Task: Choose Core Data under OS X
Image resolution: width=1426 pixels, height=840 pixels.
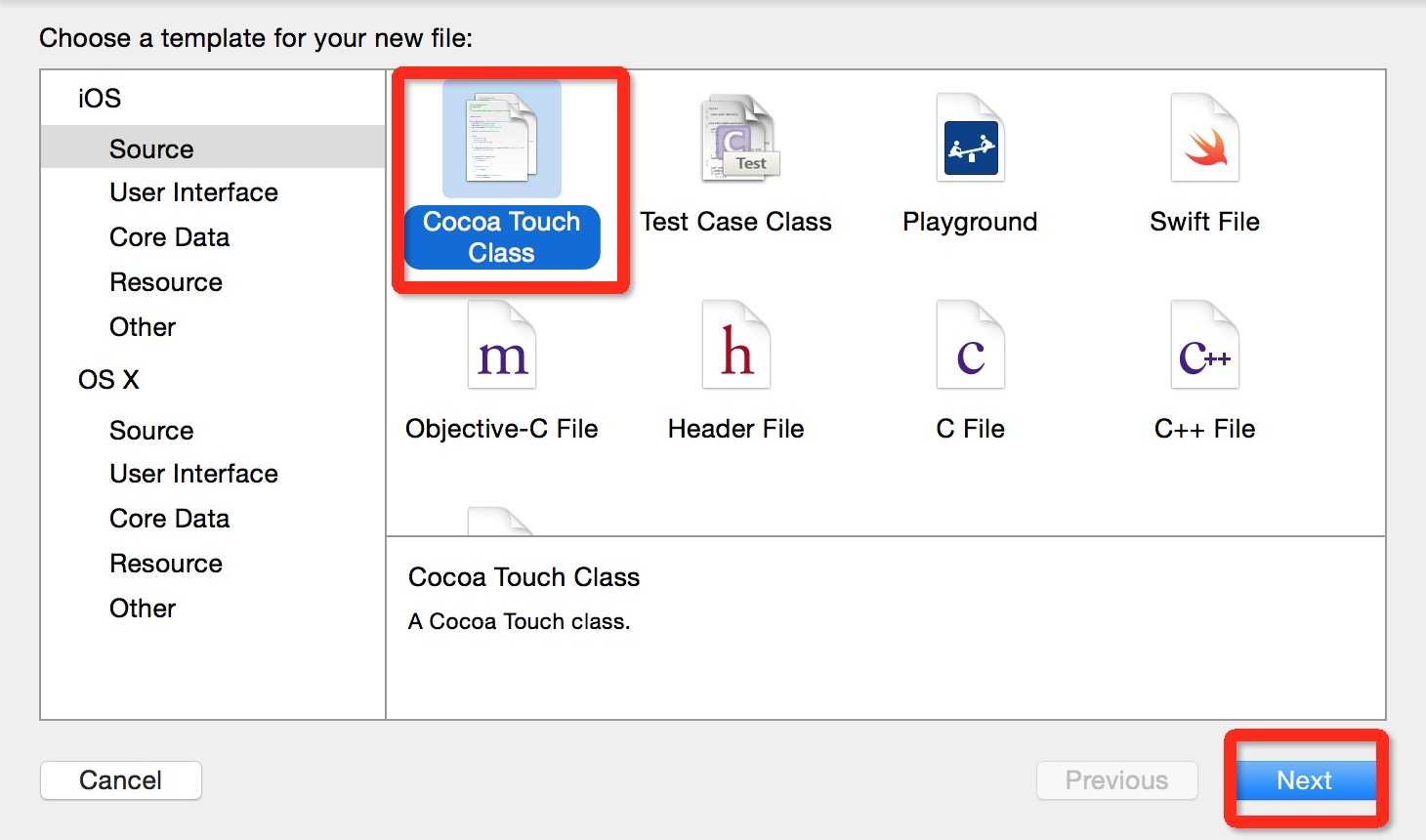Action: (x=169, y=519)
